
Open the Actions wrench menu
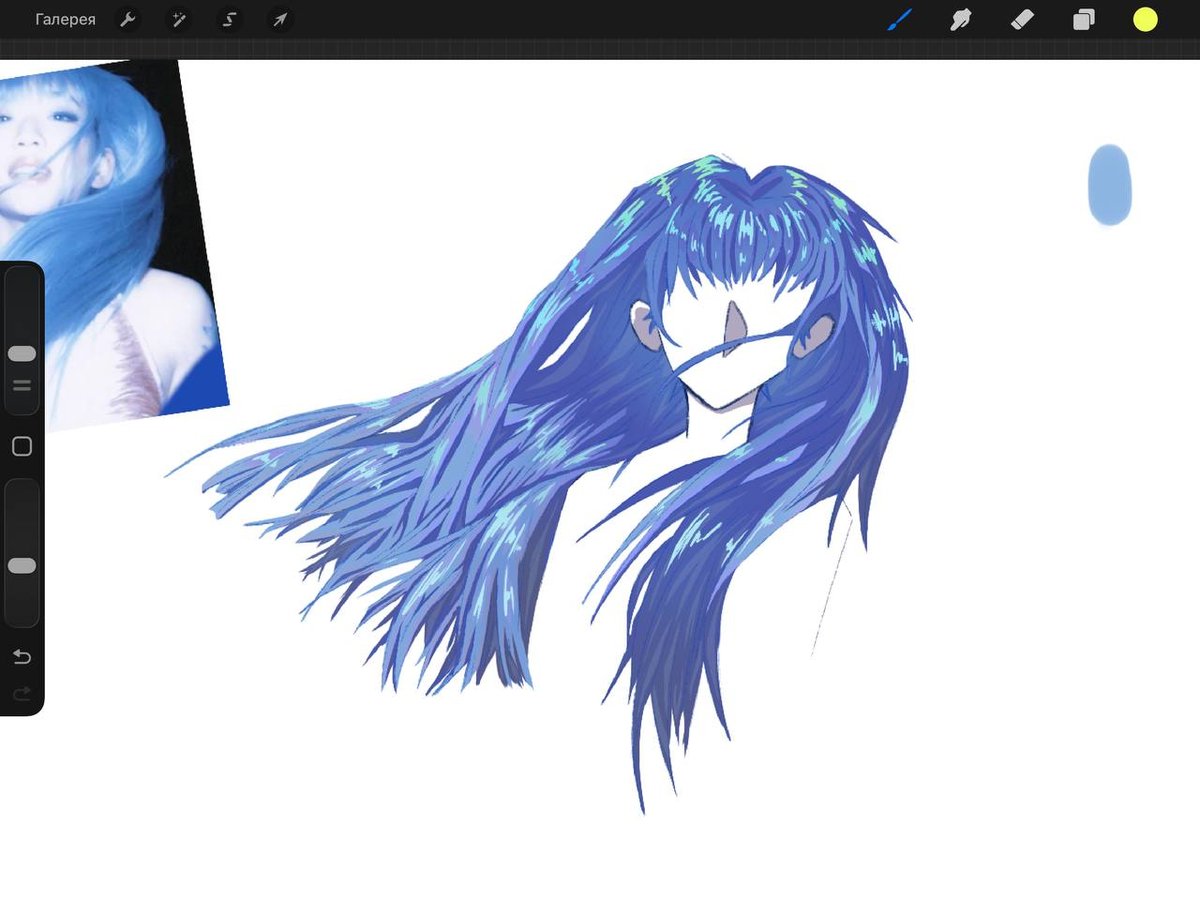click(x=127, y=19)
